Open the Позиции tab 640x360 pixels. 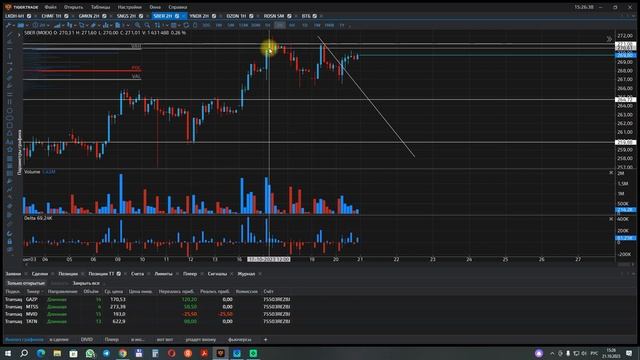coord(68,273)
